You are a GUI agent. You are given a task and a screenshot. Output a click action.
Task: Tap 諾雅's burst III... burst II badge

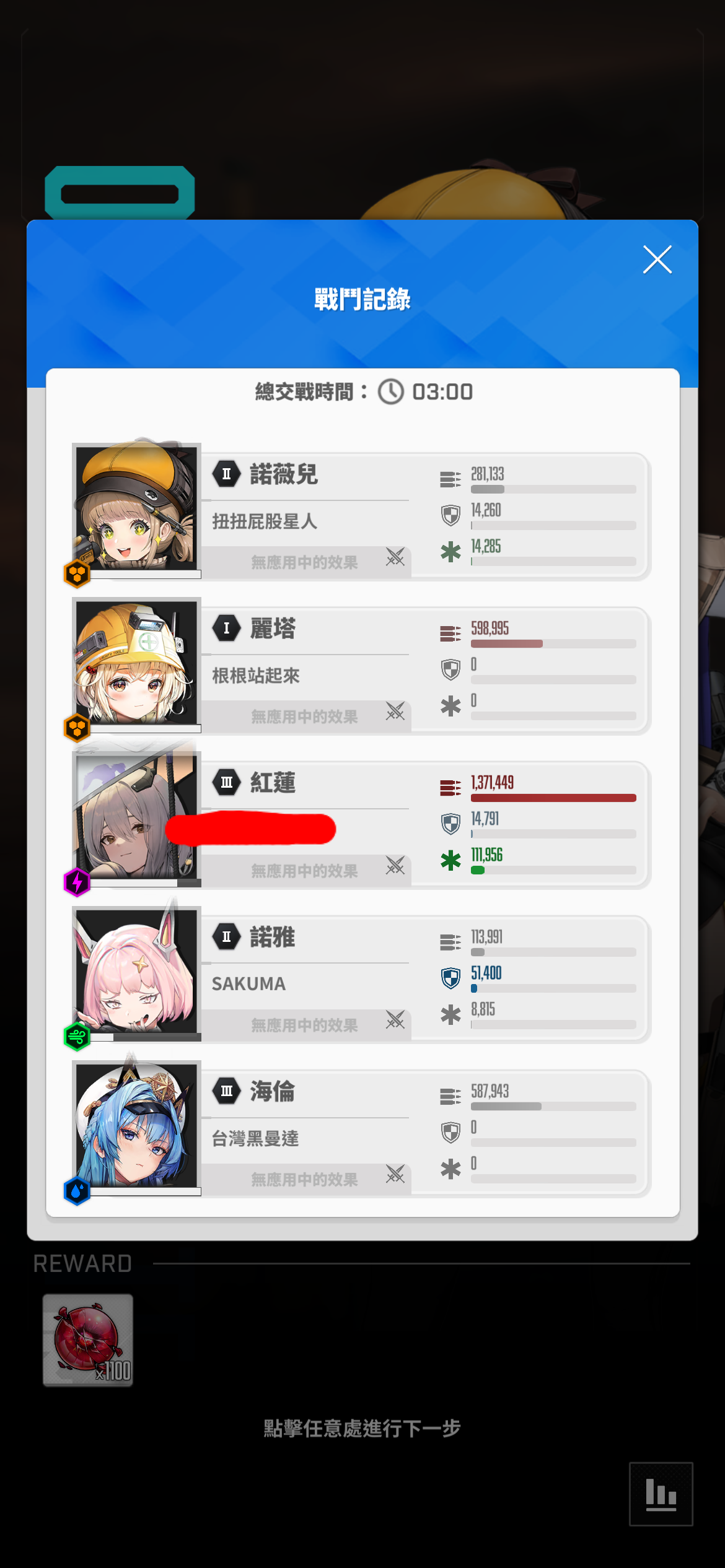[227, 936]
